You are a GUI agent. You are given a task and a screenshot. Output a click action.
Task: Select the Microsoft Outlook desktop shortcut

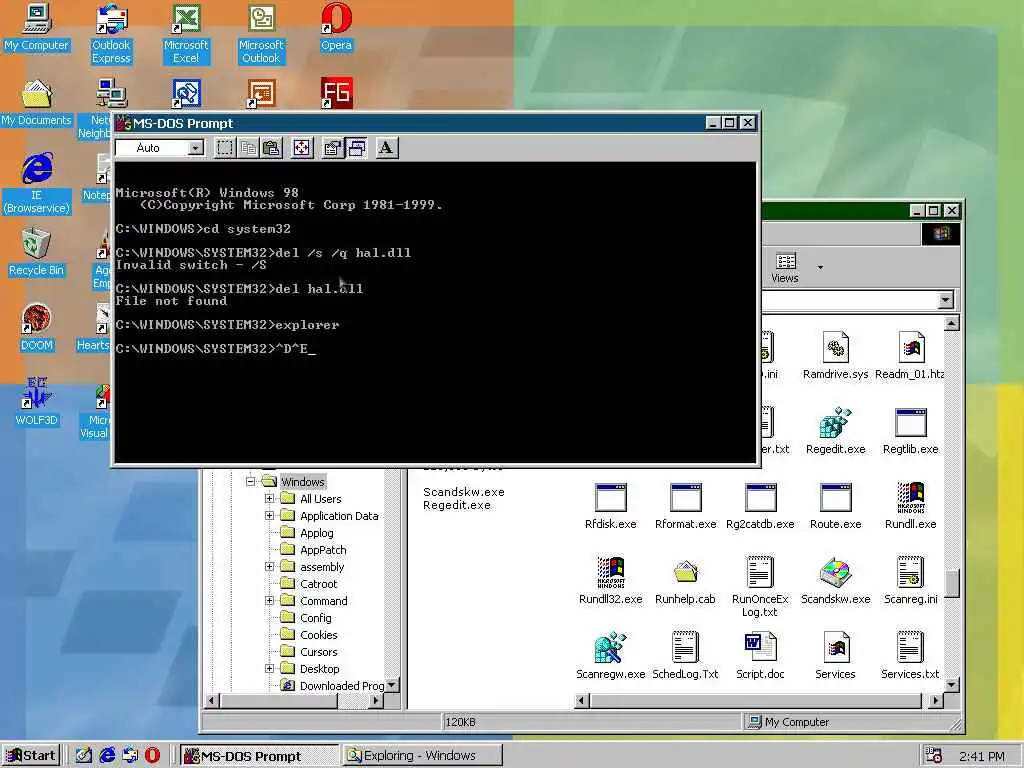click(x=261, y=33)
